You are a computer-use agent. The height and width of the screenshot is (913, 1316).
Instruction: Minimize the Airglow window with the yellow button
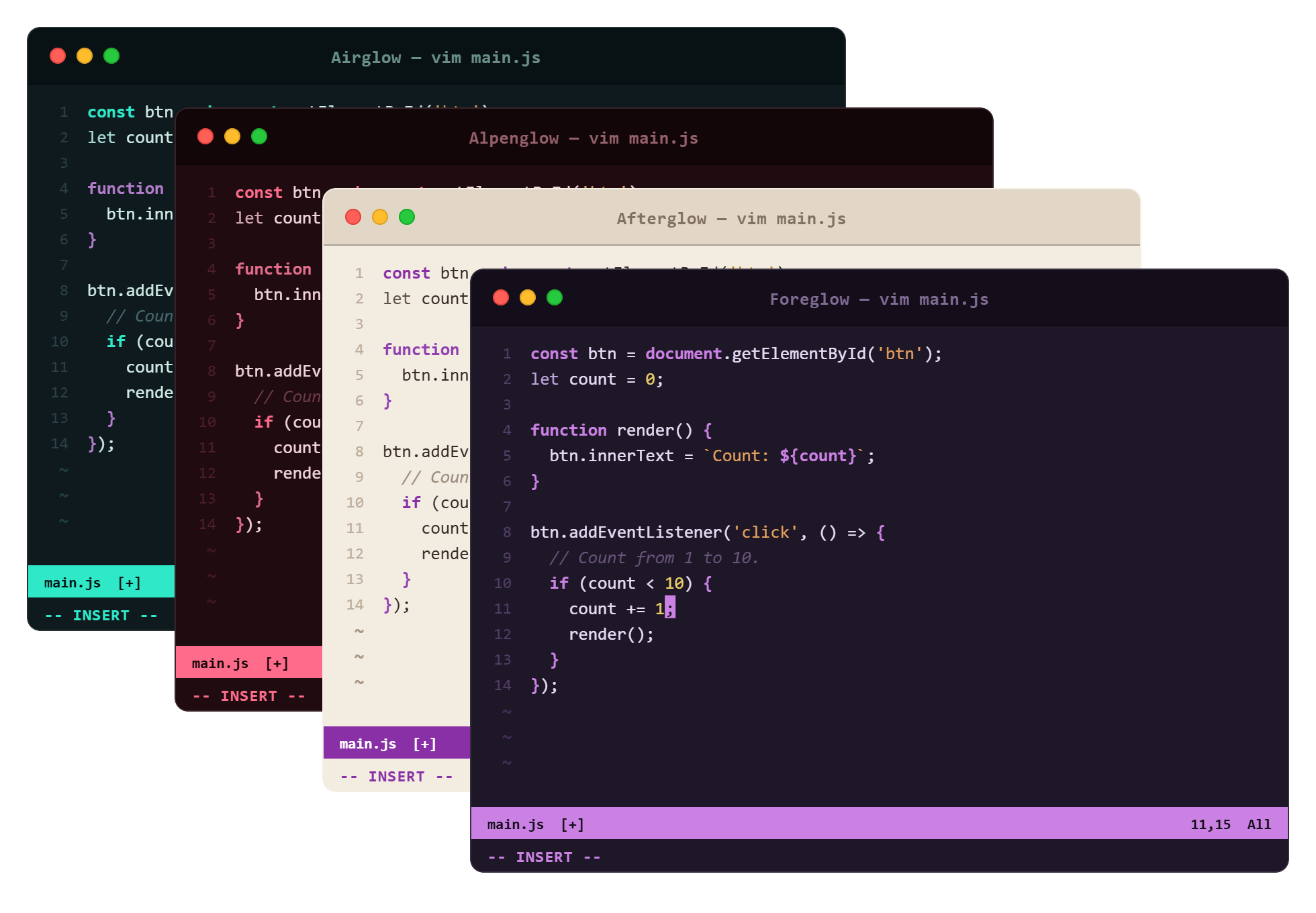coord(85,56)
